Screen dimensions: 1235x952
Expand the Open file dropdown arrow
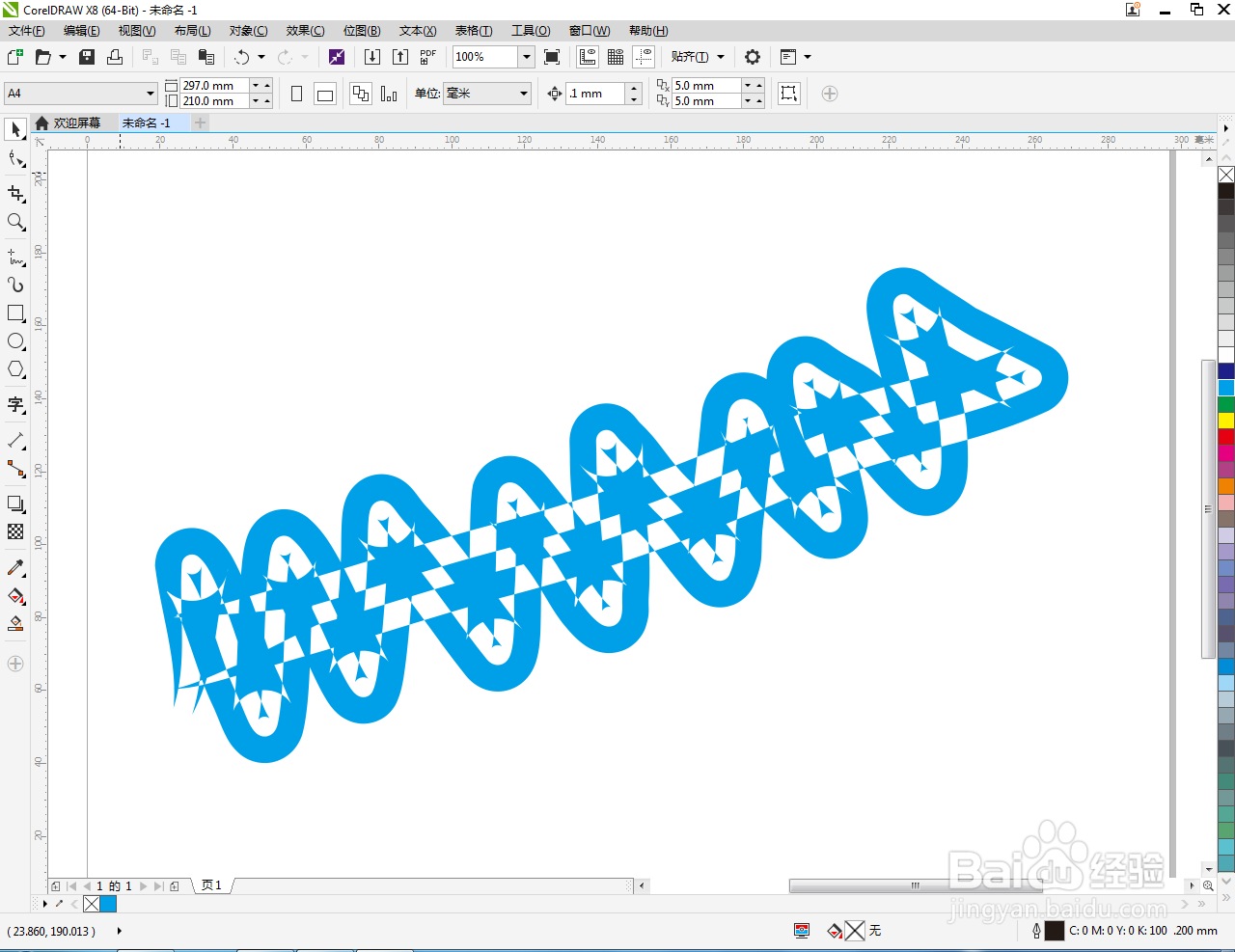pyautogui.click(x=63, y=57)
